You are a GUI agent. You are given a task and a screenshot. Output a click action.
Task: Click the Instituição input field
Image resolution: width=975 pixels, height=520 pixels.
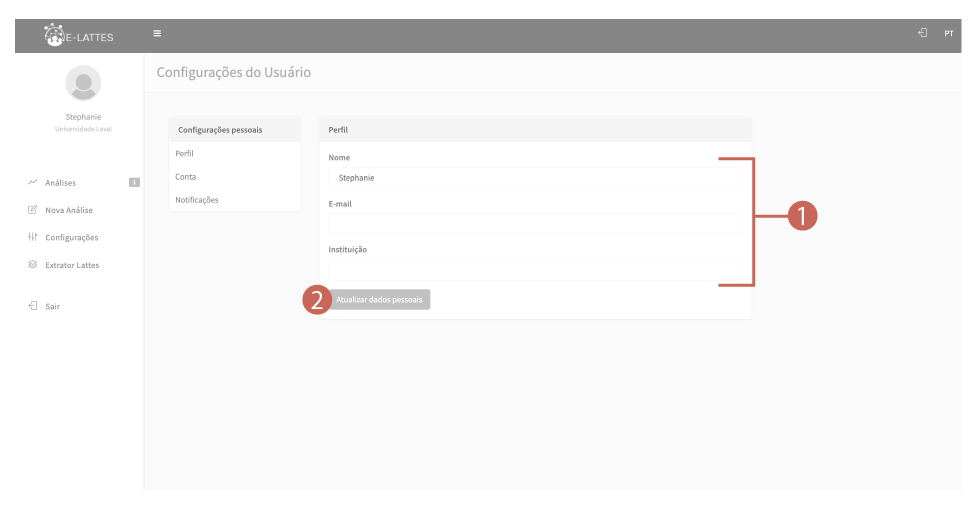click(533, 270)
